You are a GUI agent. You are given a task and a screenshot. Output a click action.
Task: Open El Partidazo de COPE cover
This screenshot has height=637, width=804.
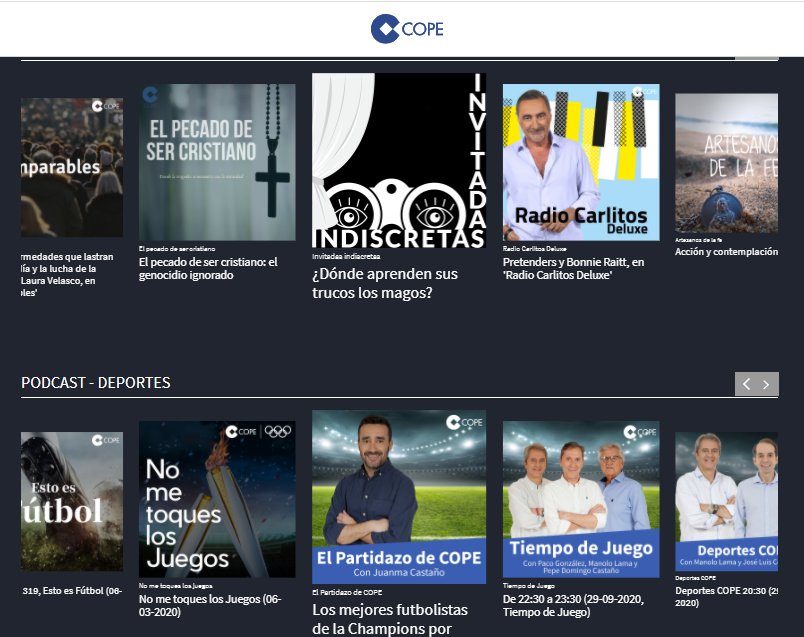click(399, 496)
